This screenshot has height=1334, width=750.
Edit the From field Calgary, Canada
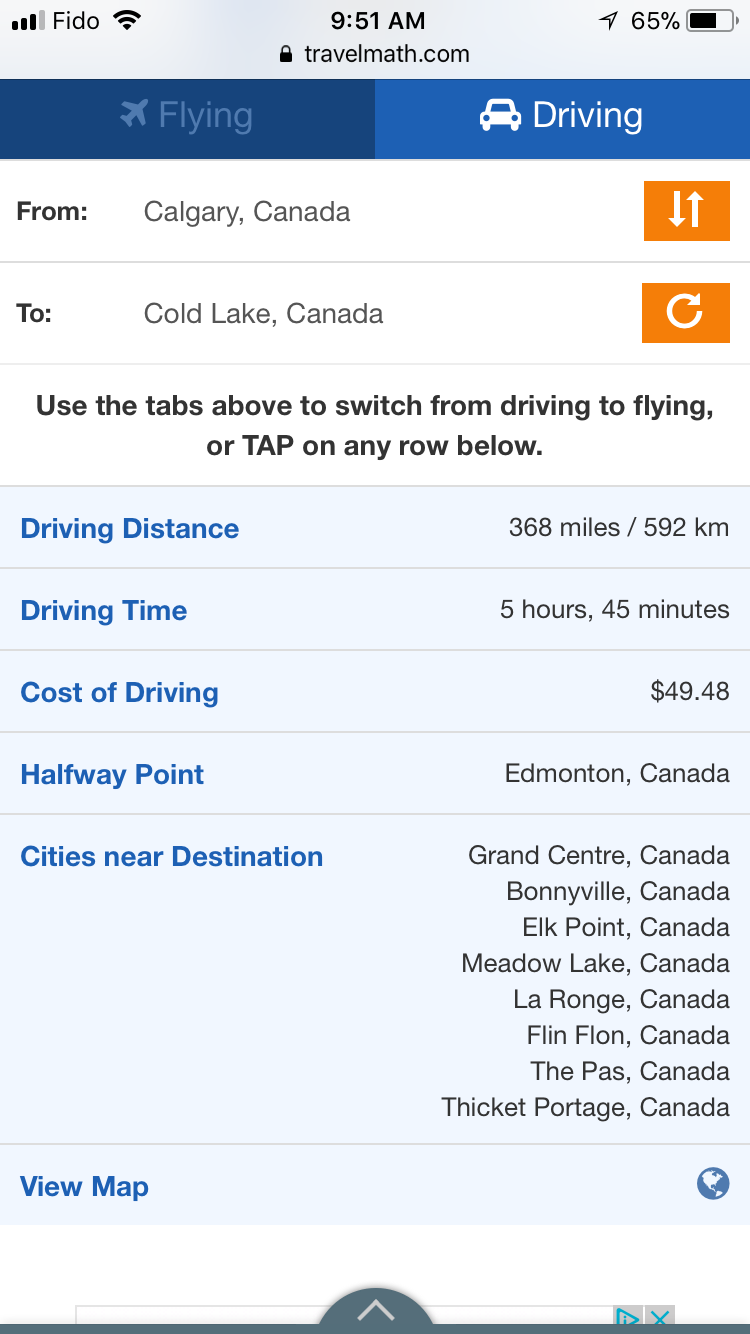pyautogui.click(x=247, y=212)
